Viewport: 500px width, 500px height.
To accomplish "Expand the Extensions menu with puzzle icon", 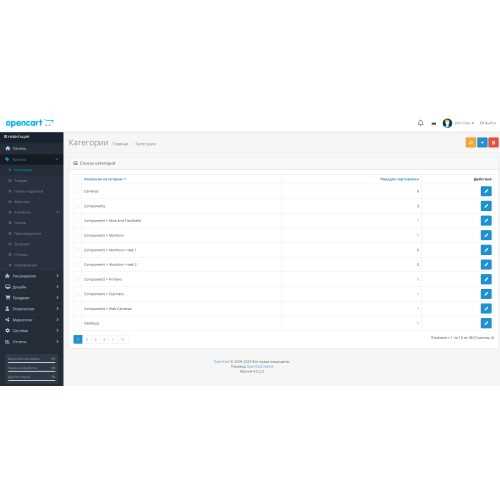I will 32,276.
